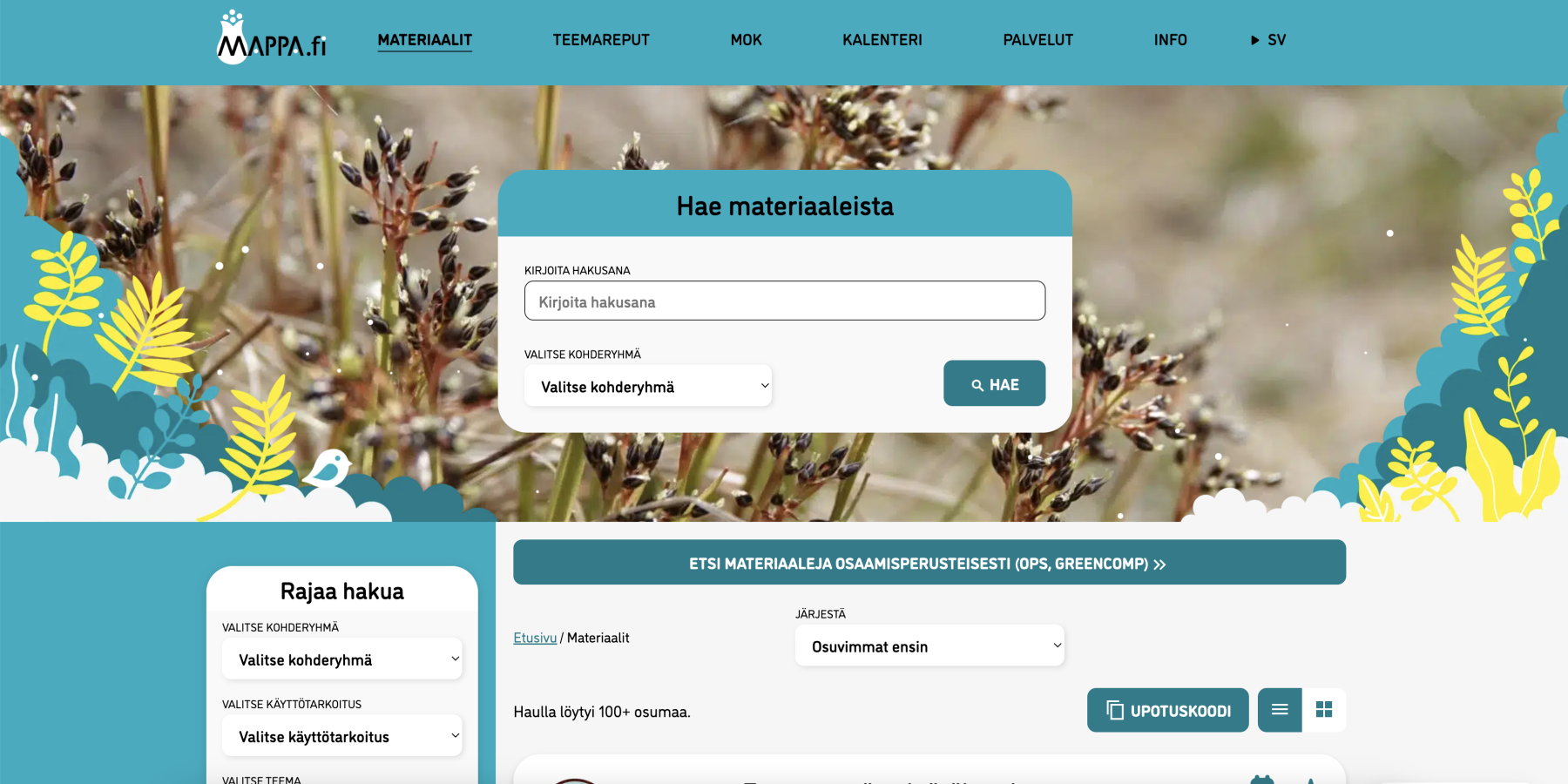Image resolution: width=1568 pixels, height=784 pixels.
Task: Select the "Haulla löytyi 100+ osumaa." text
Action: click(602, 712)
